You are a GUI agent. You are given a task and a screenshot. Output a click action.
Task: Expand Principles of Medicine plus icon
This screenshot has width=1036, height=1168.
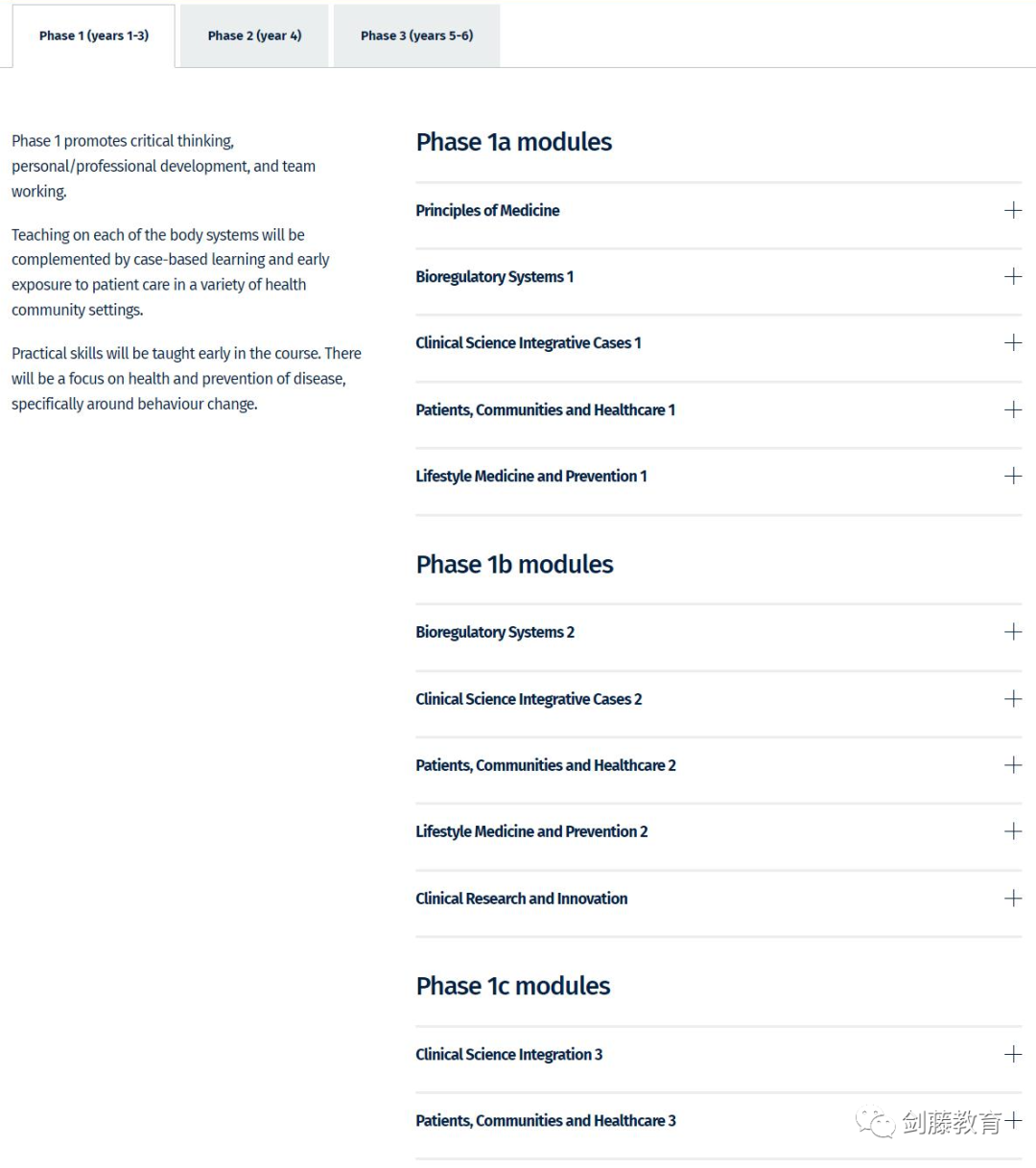pos(1013,210)
